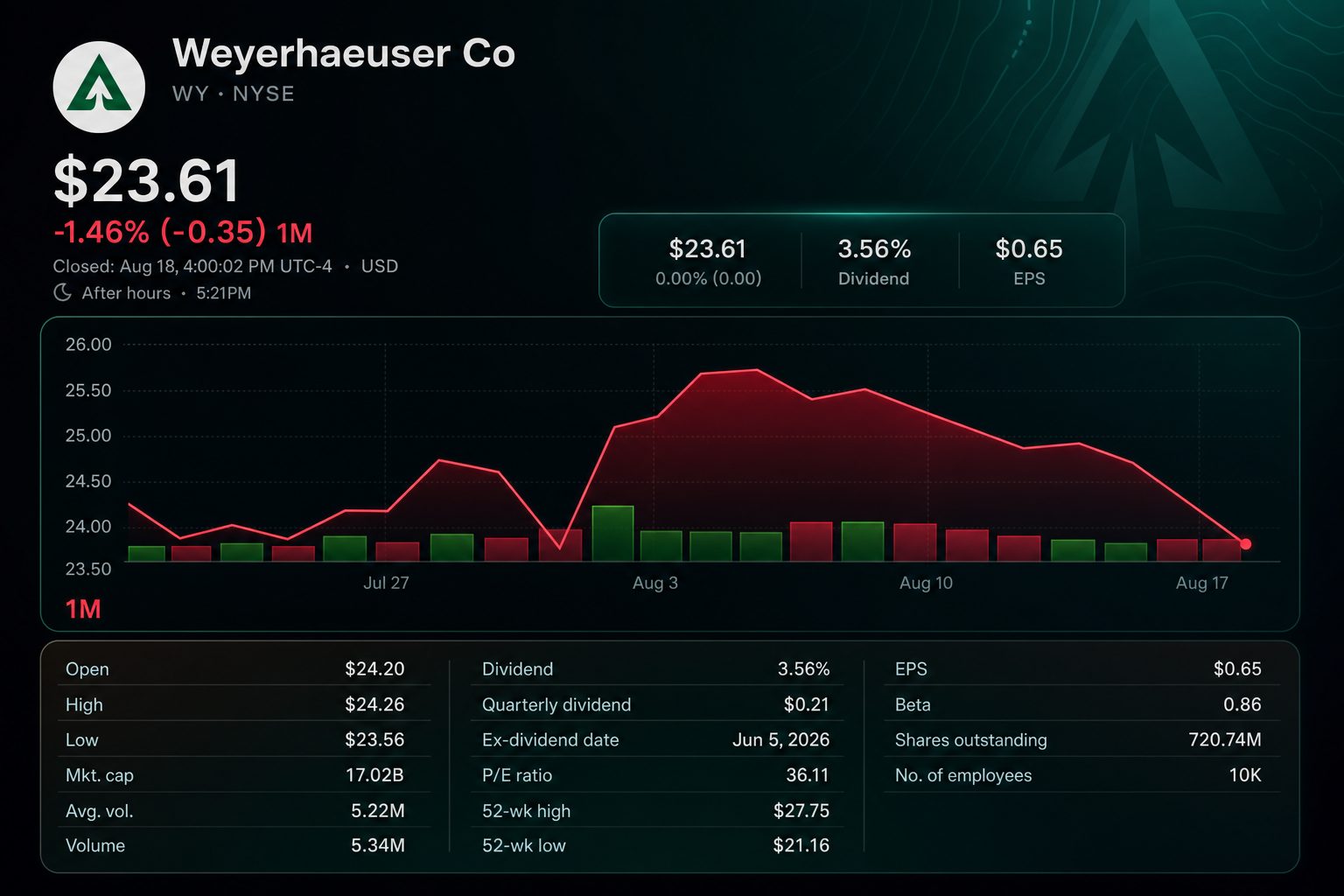Click the Volume value 5.34M
1344x896 pixels.
click(378, 845)
